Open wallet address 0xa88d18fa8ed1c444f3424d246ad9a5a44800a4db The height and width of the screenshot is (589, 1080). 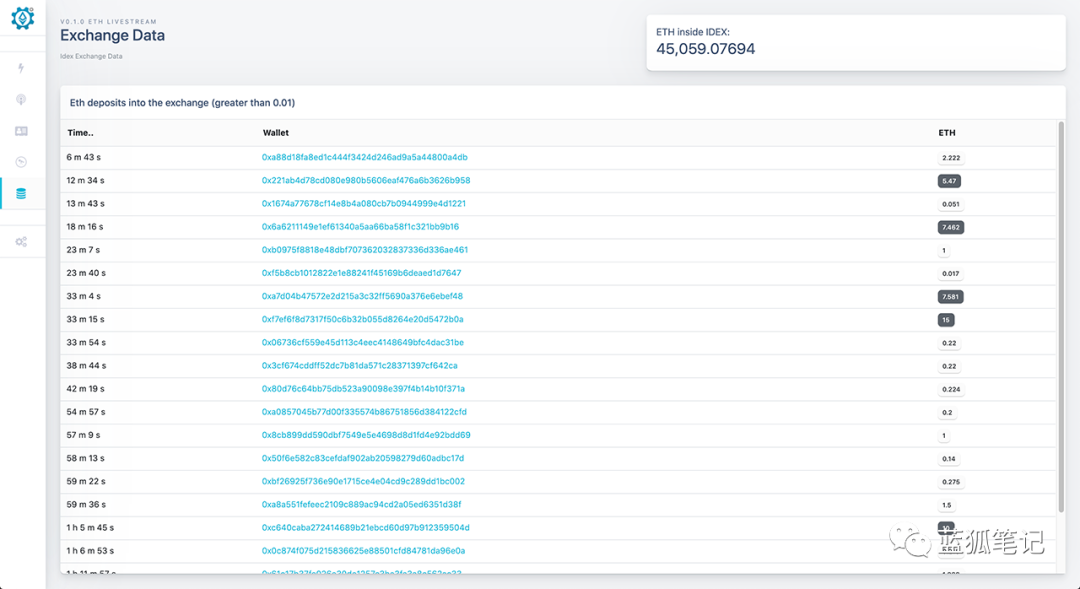tap(364, 157)
